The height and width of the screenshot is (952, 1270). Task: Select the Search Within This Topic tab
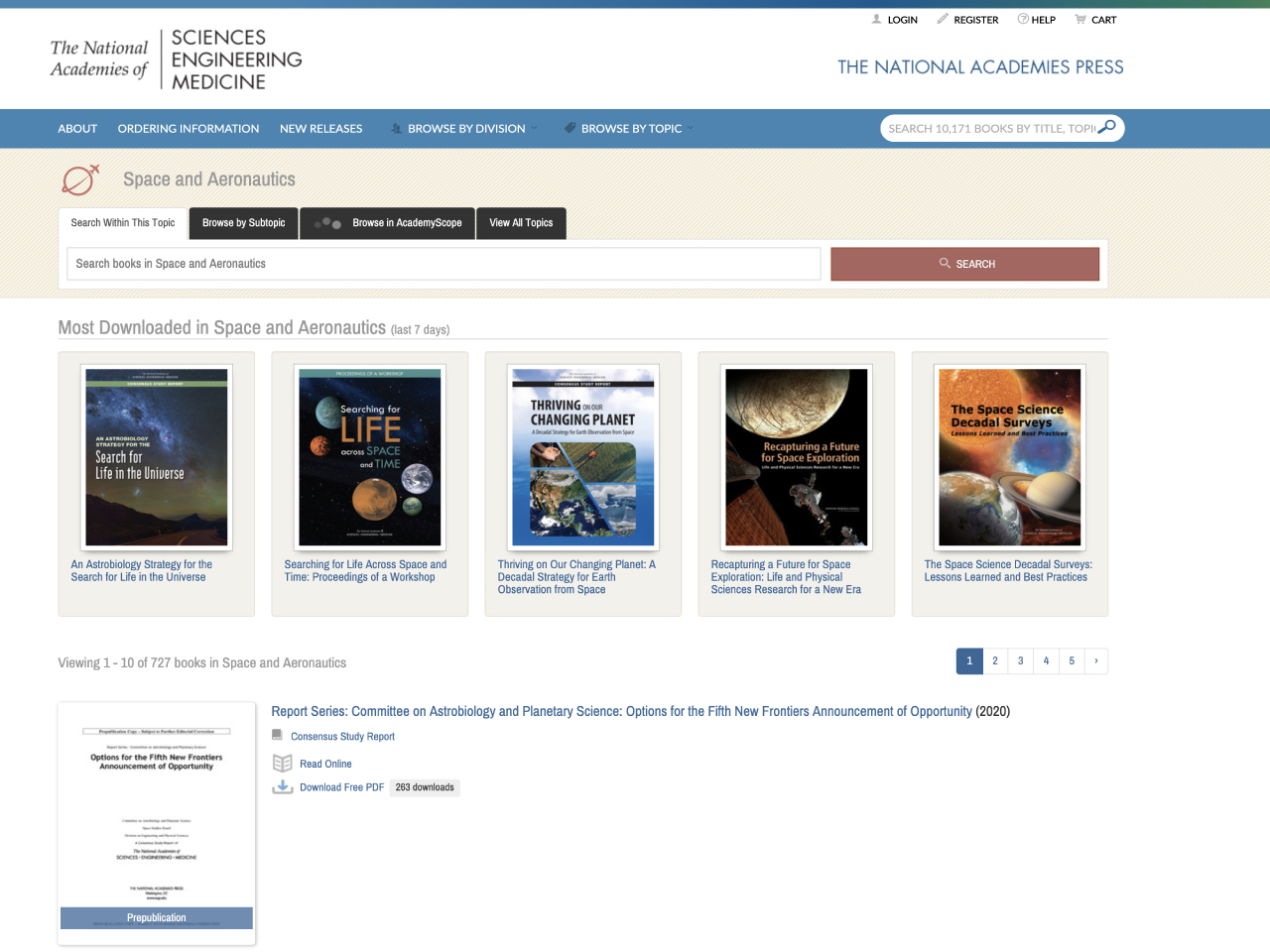(x=123, y=223)
